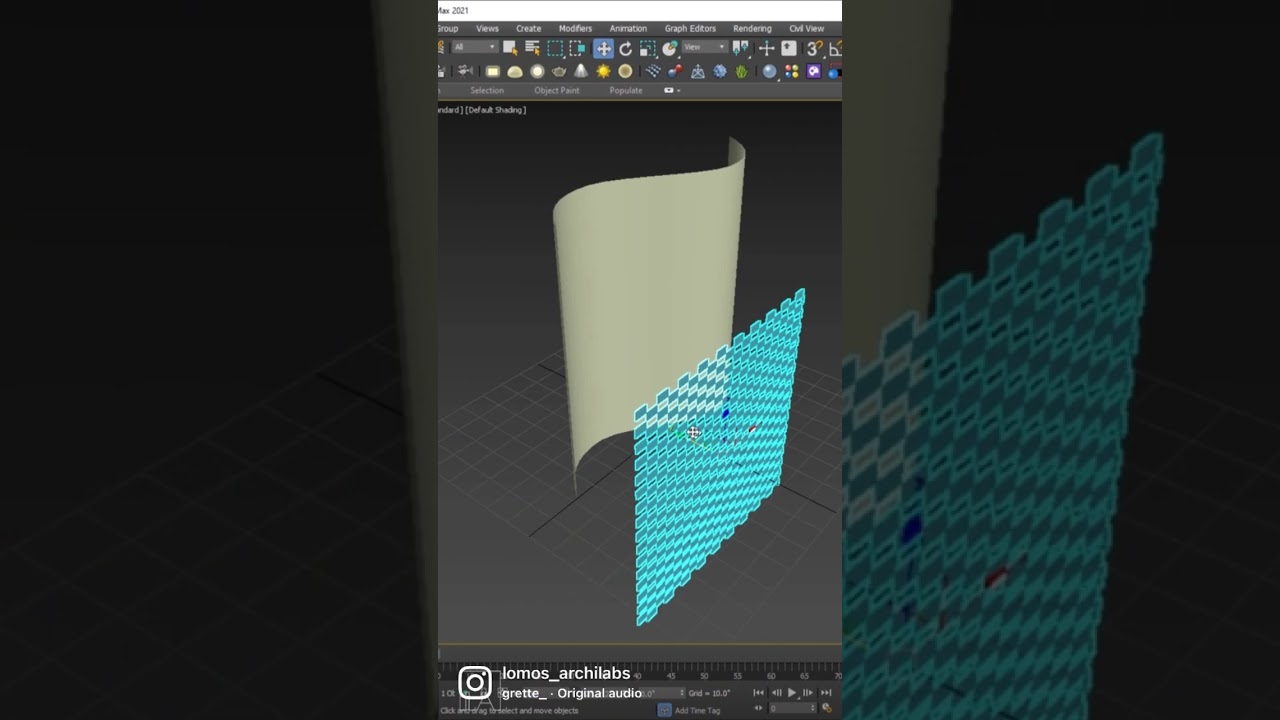The height and width of the screenshot is (720, 1280).
Task: Click timeline tick at frame 55
Action: tap(738, 676)
